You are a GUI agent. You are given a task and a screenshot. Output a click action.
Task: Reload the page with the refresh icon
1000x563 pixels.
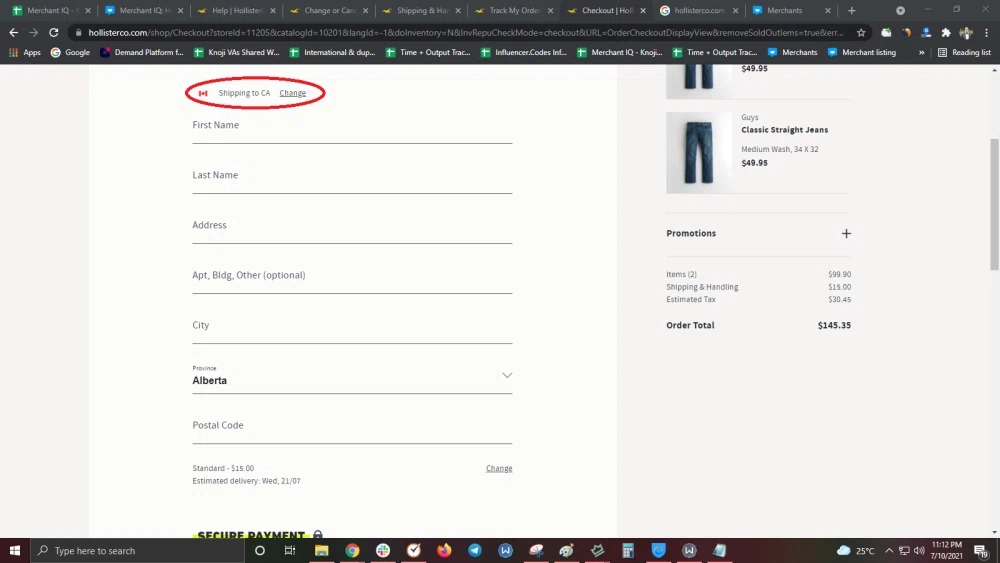coord(54,33)
